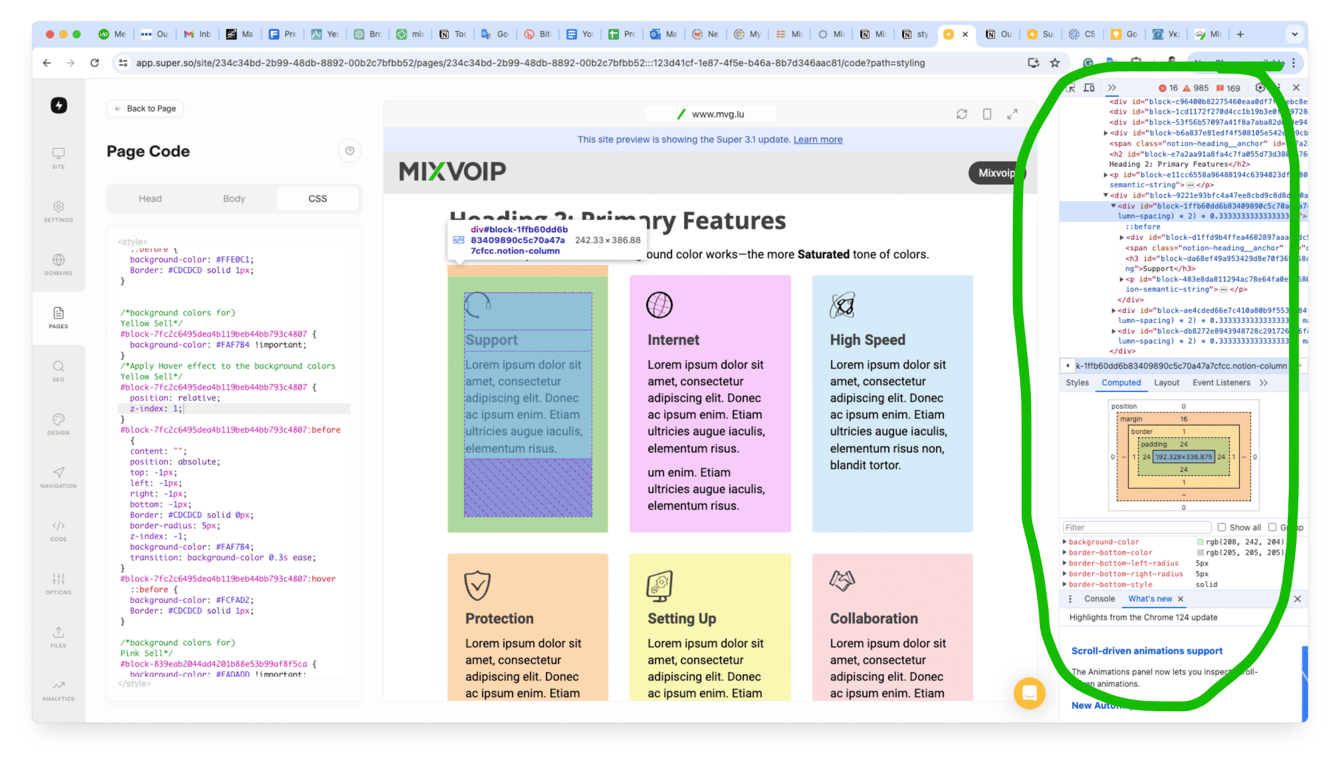Click the Page Code help icon
The image size is (1342, 768).
(x=350, y=151)
